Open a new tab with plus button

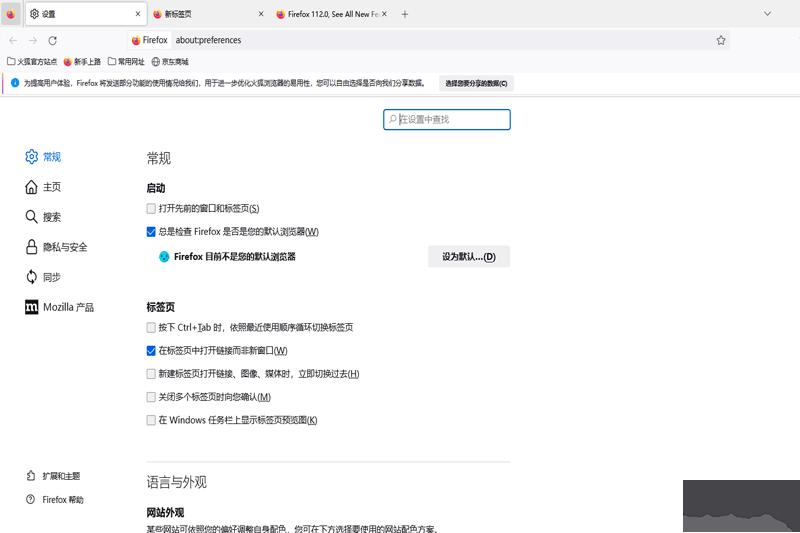405,14
